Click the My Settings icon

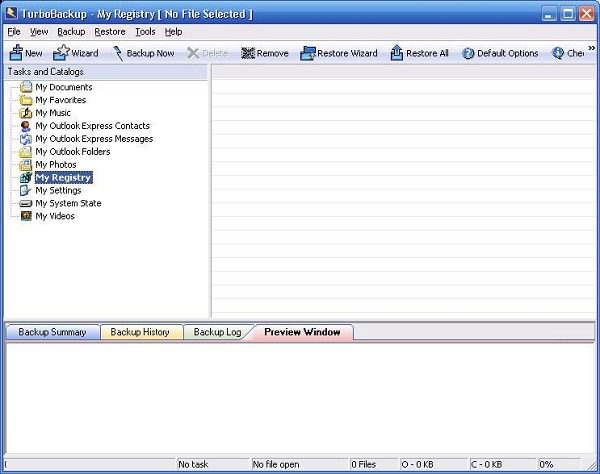(26, 190)
